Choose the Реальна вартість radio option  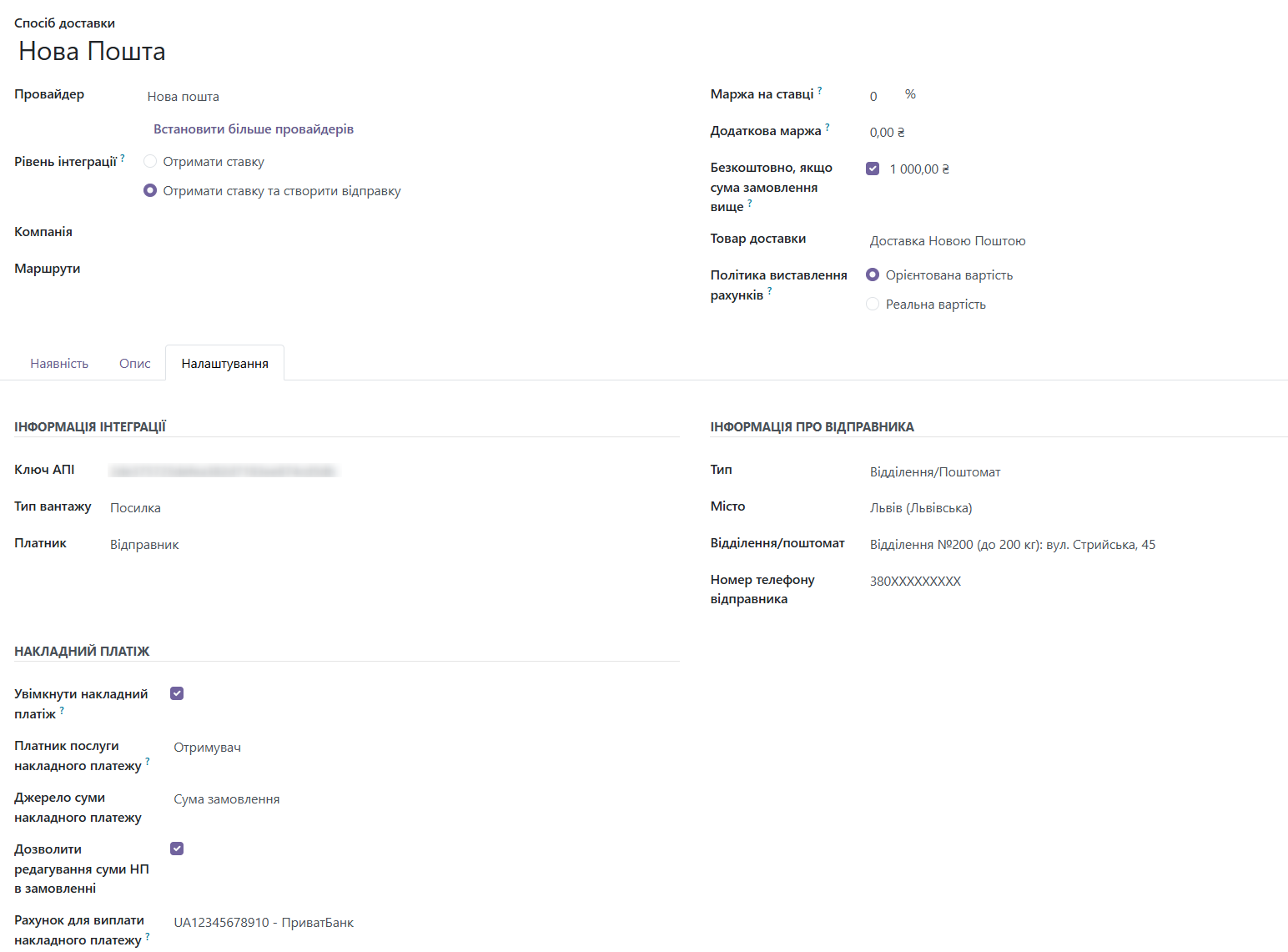pyautogui.click(x=873, y=305)
